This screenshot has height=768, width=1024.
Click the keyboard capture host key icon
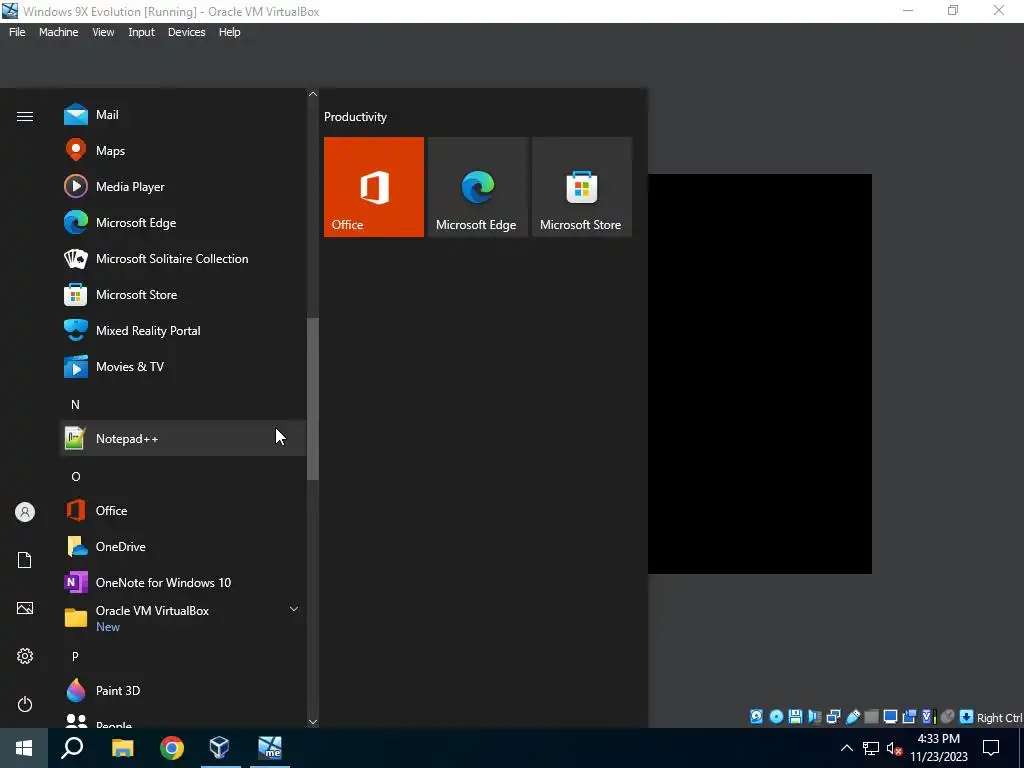pos(967,716)
